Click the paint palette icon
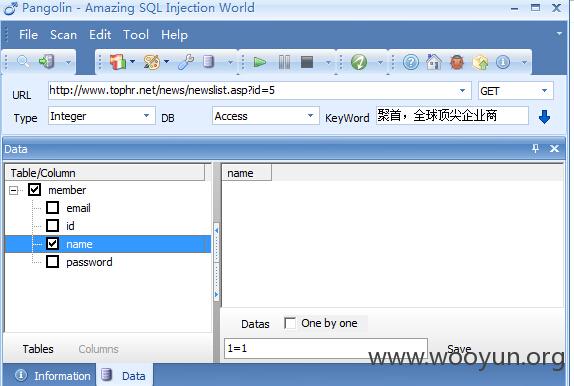Image resolution: width=574 pixels, height=386 pixels. click(x=152, y=62)
